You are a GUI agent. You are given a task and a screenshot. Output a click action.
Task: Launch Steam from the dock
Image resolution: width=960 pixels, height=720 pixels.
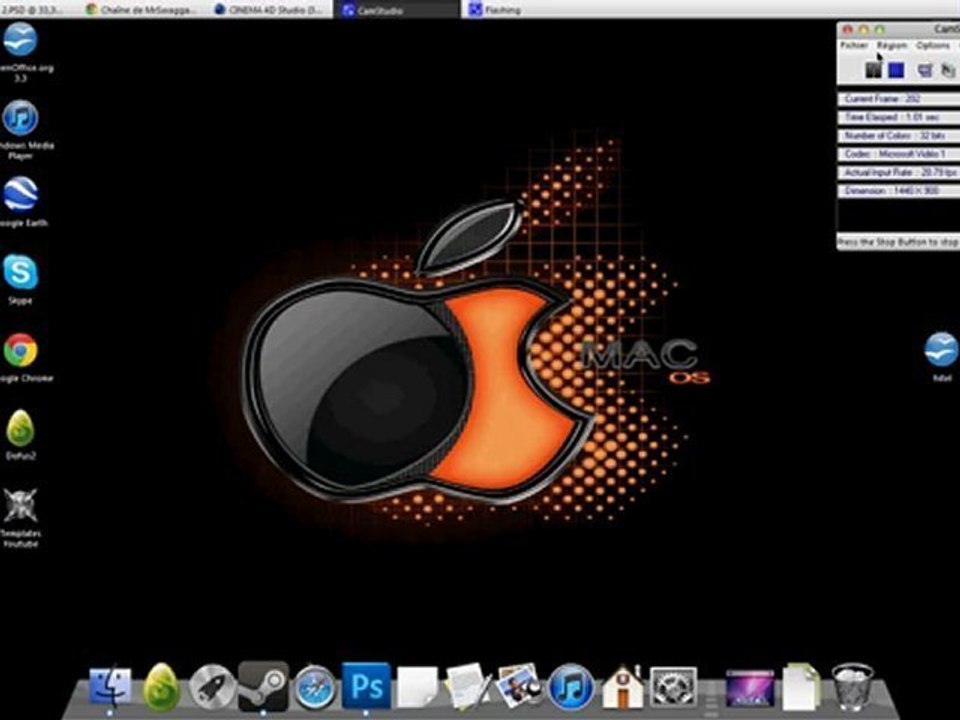263,686
